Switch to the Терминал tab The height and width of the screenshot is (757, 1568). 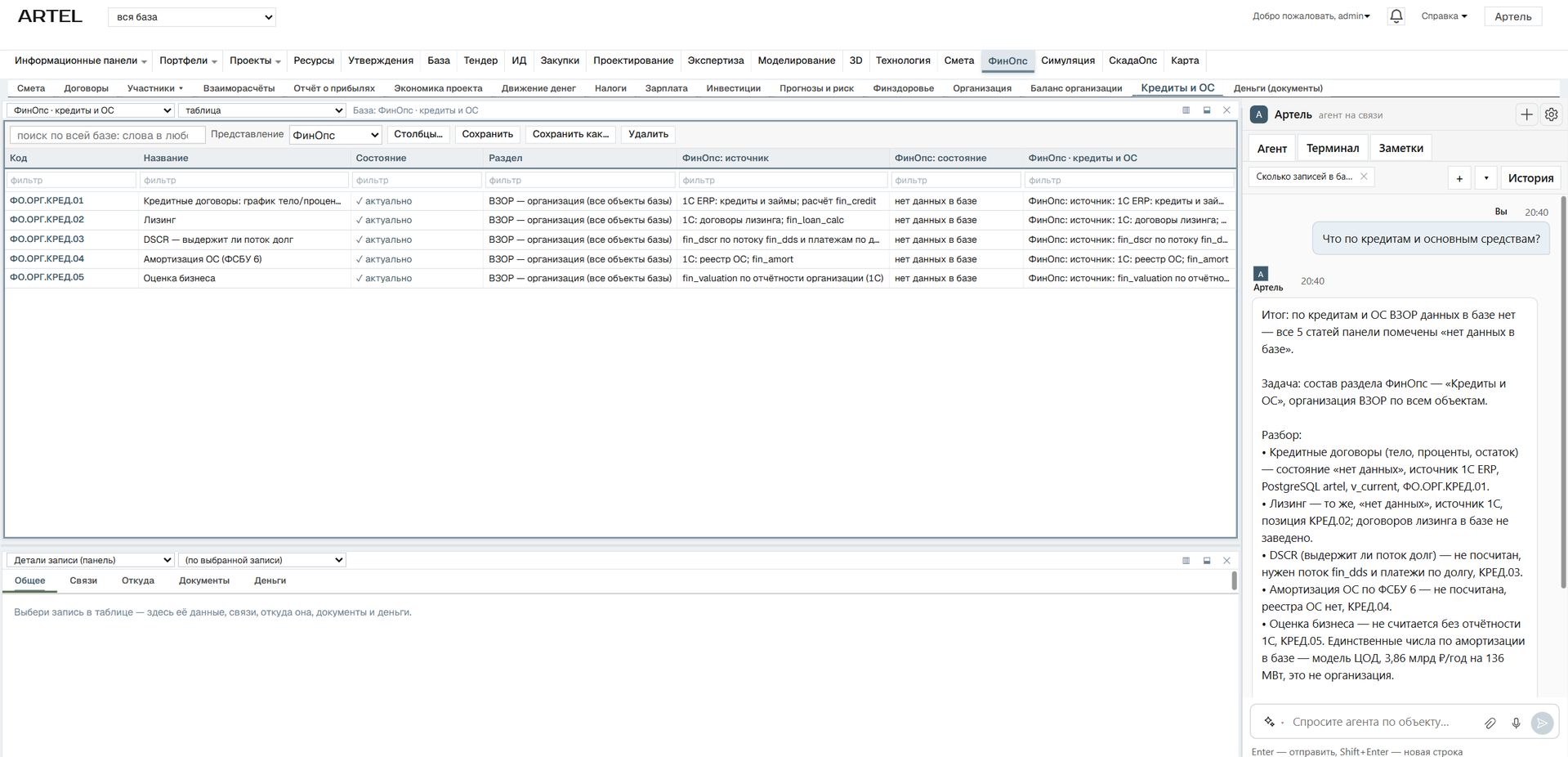[1332, 148]
